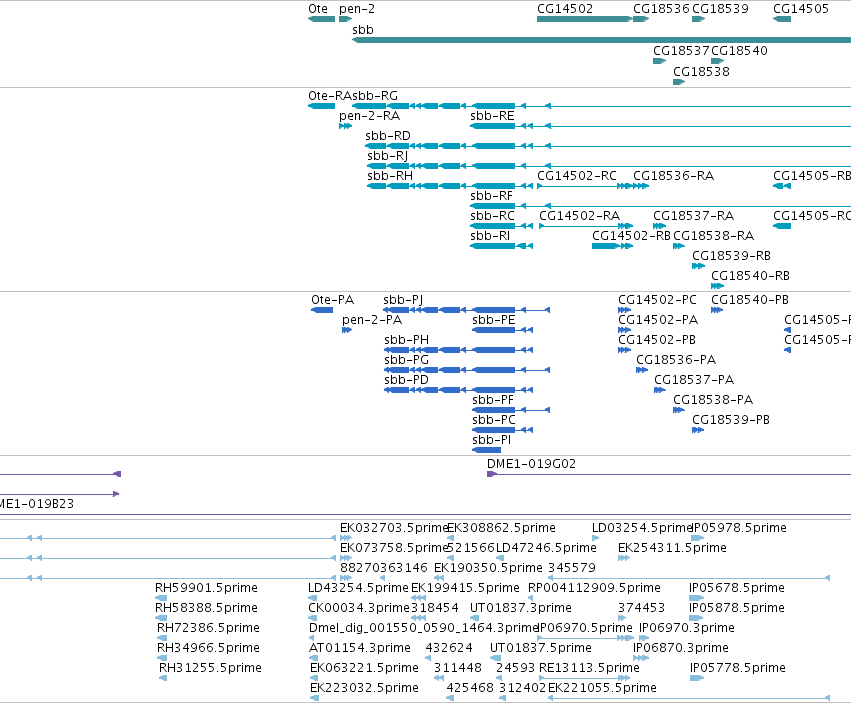Screen dimensions: 851x703
Task: Select the RH31255.5prime EST
Action: pos(163,678)
